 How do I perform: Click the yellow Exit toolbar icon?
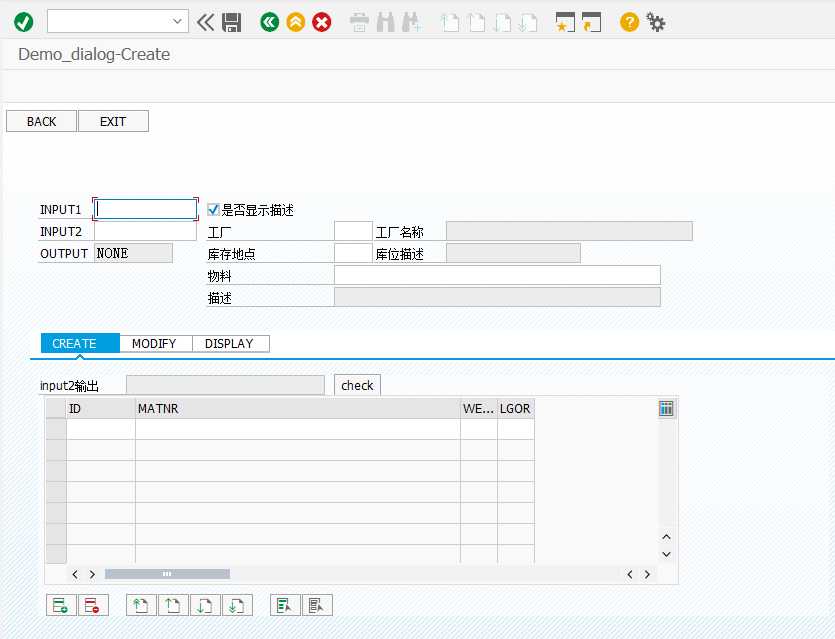pyautogui.click(x=296, y=22)
